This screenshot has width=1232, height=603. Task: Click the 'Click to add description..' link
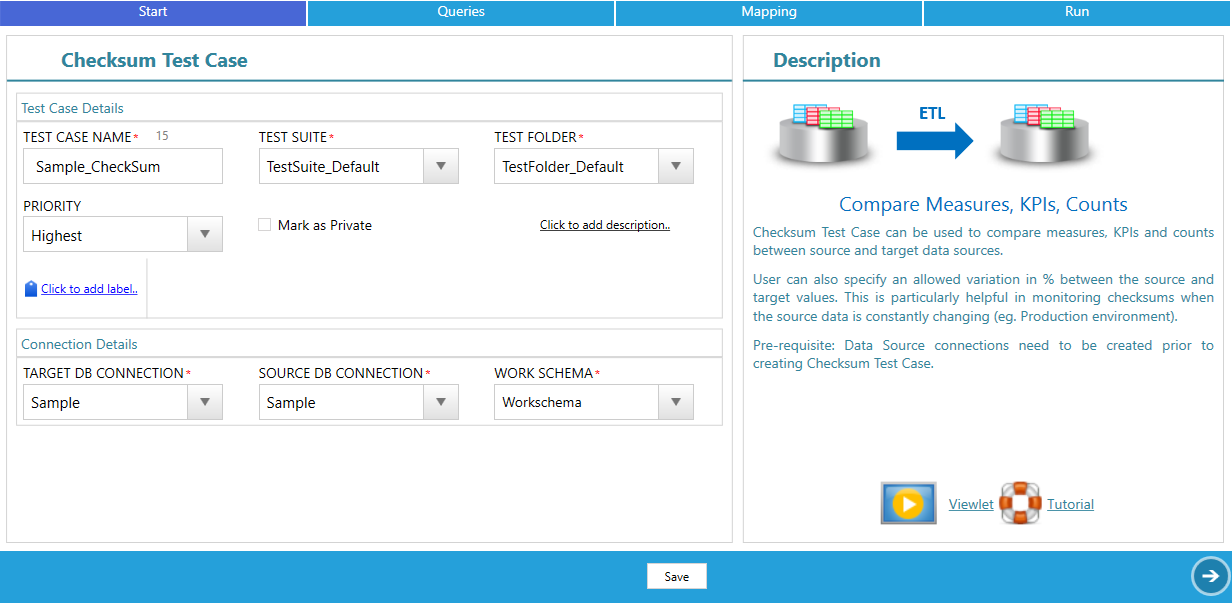pos(605,225)
